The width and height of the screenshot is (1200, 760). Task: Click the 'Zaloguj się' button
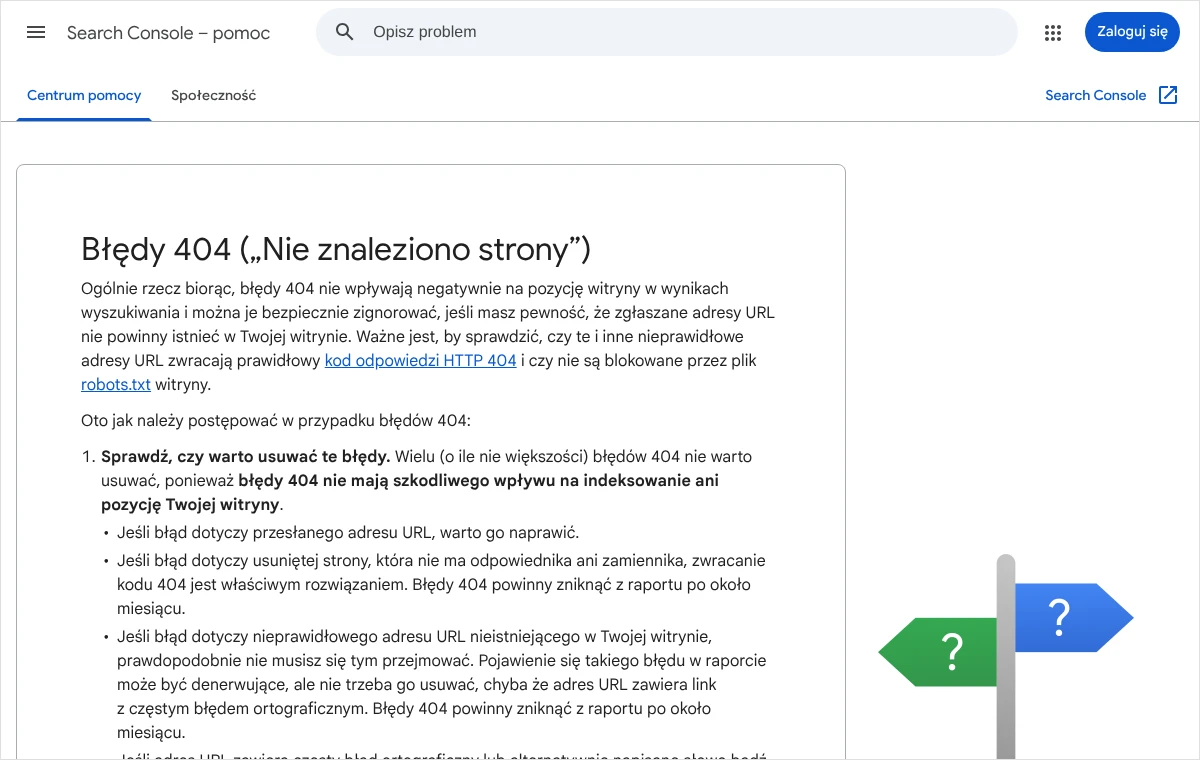click(x=1132, y=31)
